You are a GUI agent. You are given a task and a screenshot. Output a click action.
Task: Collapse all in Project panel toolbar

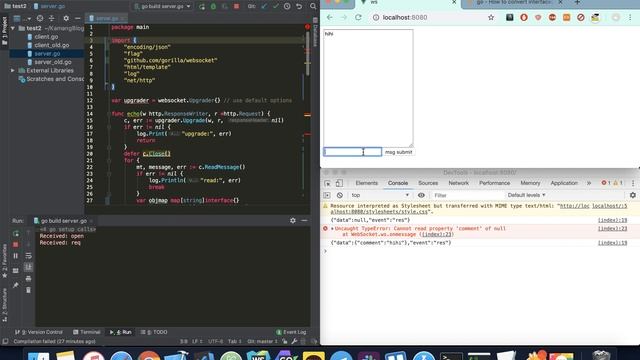click(51, 18)
